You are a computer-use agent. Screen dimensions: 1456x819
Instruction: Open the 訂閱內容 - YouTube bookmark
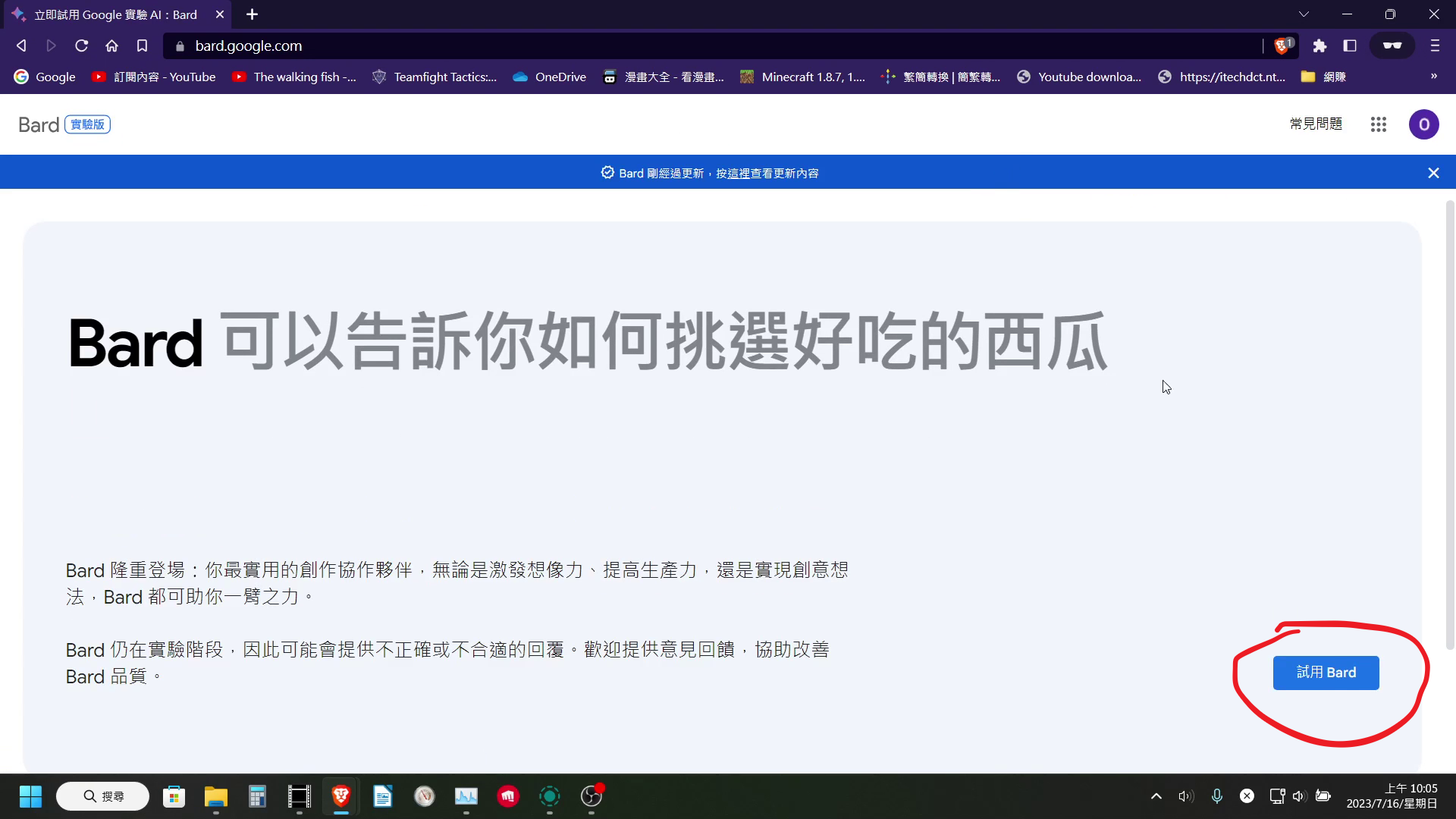154,77
